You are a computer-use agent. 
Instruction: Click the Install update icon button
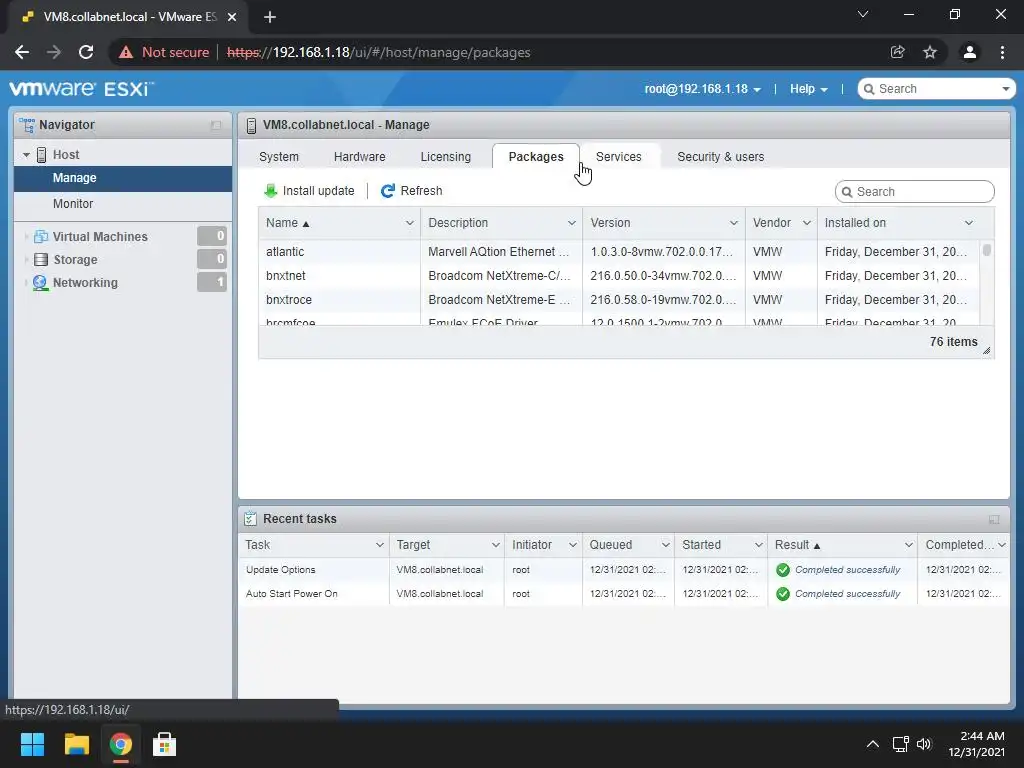[x=270, y=191]
